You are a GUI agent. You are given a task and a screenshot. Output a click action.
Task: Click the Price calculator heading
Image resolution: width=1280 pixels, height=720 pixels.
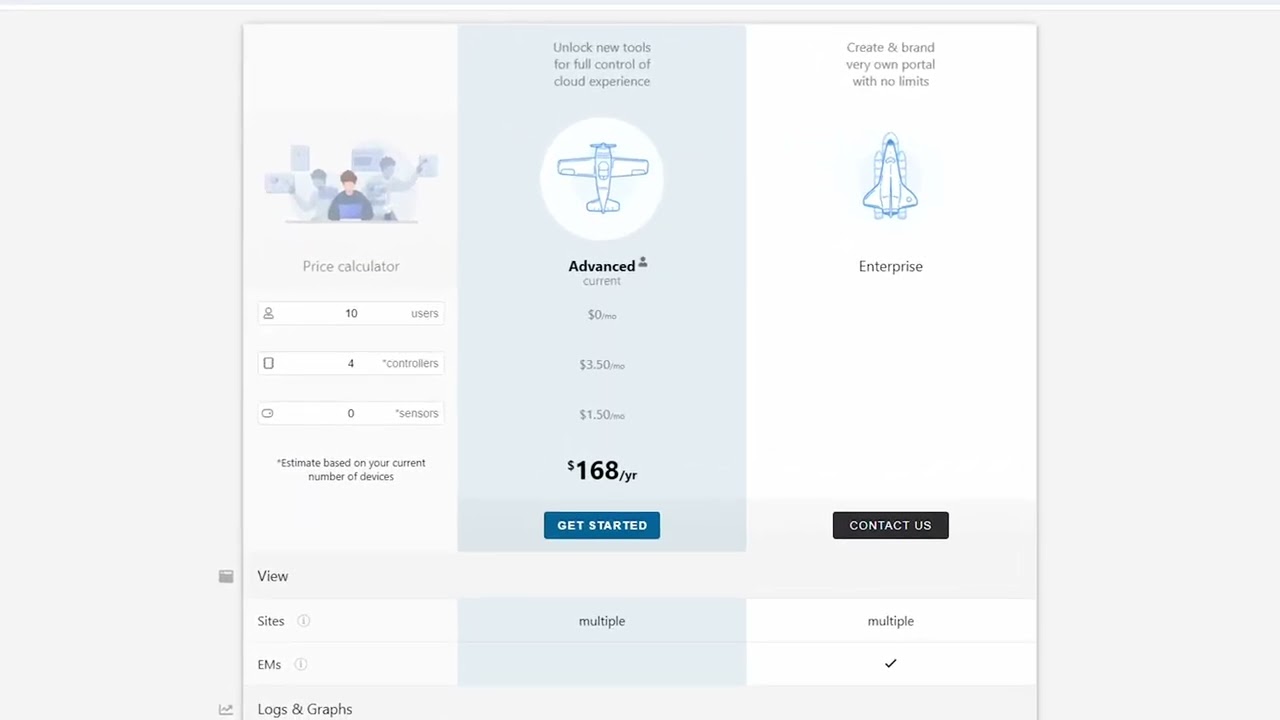click(x=351, y=266)
